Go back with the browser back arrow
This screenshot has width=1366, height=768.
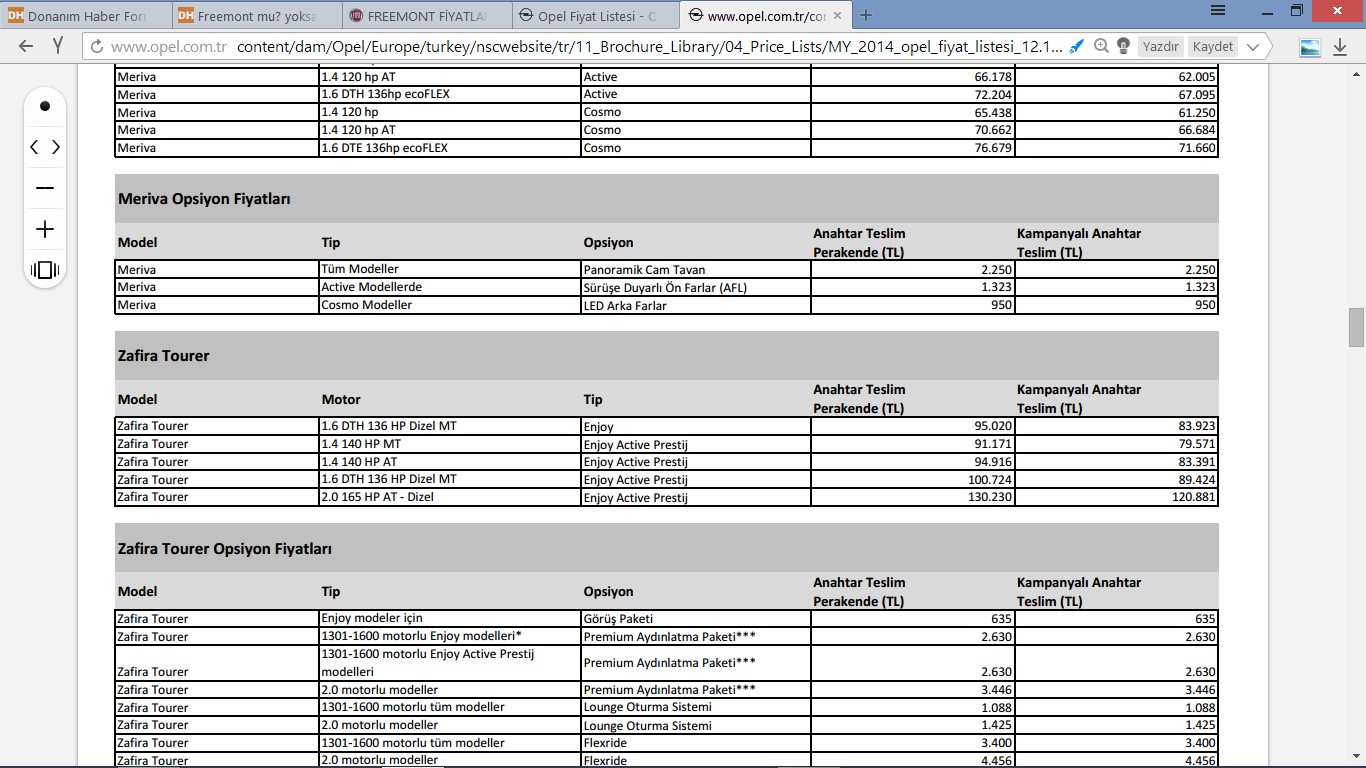click(26, 46)
